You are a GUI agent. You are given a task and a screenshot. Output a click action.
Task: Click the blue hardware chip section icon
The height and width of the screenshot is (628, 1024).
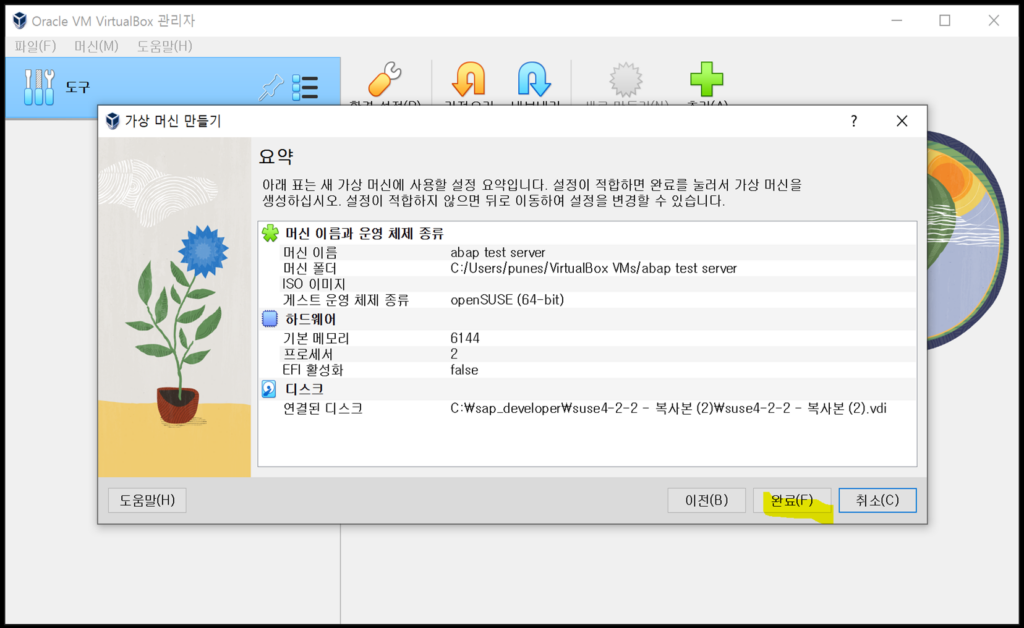point(270,319)
